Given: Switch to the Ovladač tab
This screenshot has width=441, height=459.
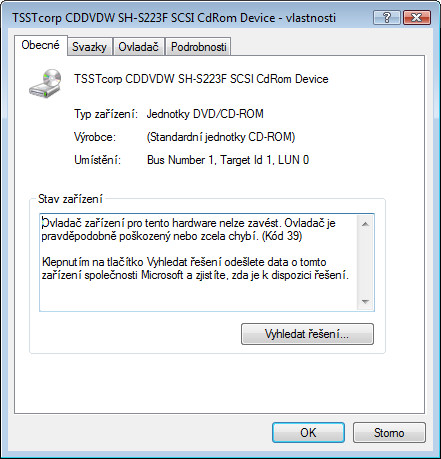Looking at the screenshot, I should tap(138, 47).
